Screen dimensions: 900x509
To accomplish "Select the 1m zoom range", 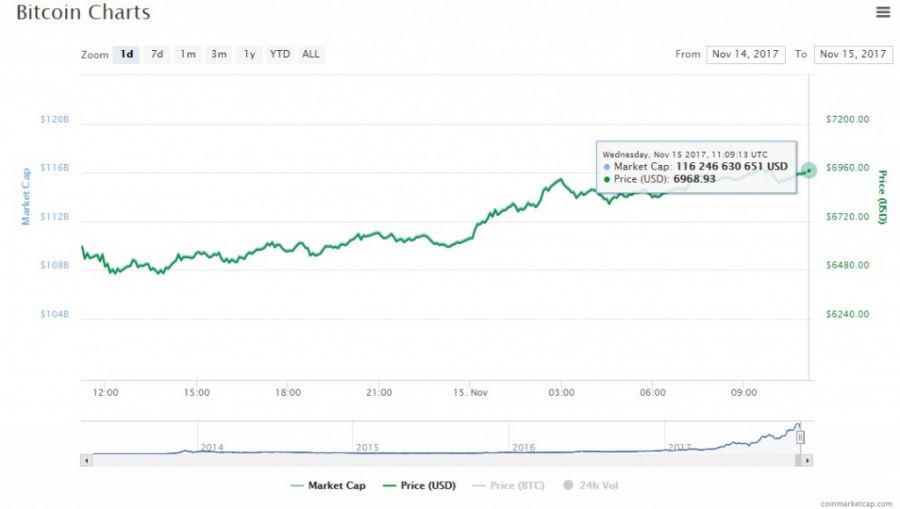I will 188,55.
